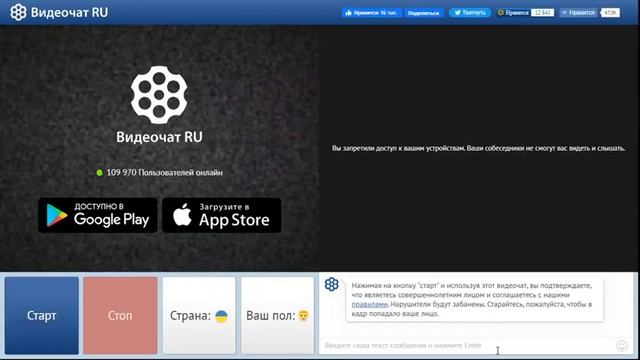
Task: Open the App Store download badge
Action: 222,215
